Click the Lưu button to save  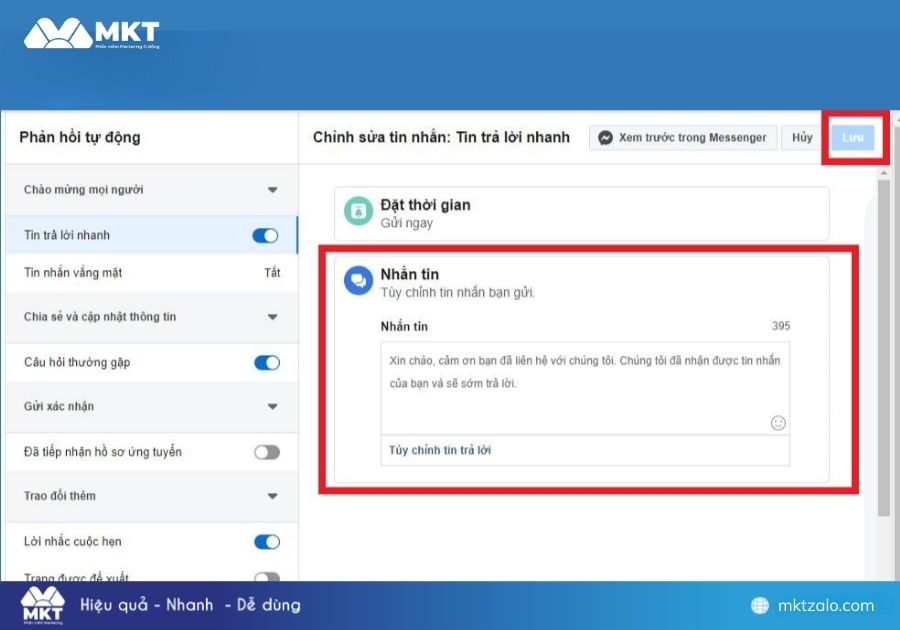(x=853, y=137)
